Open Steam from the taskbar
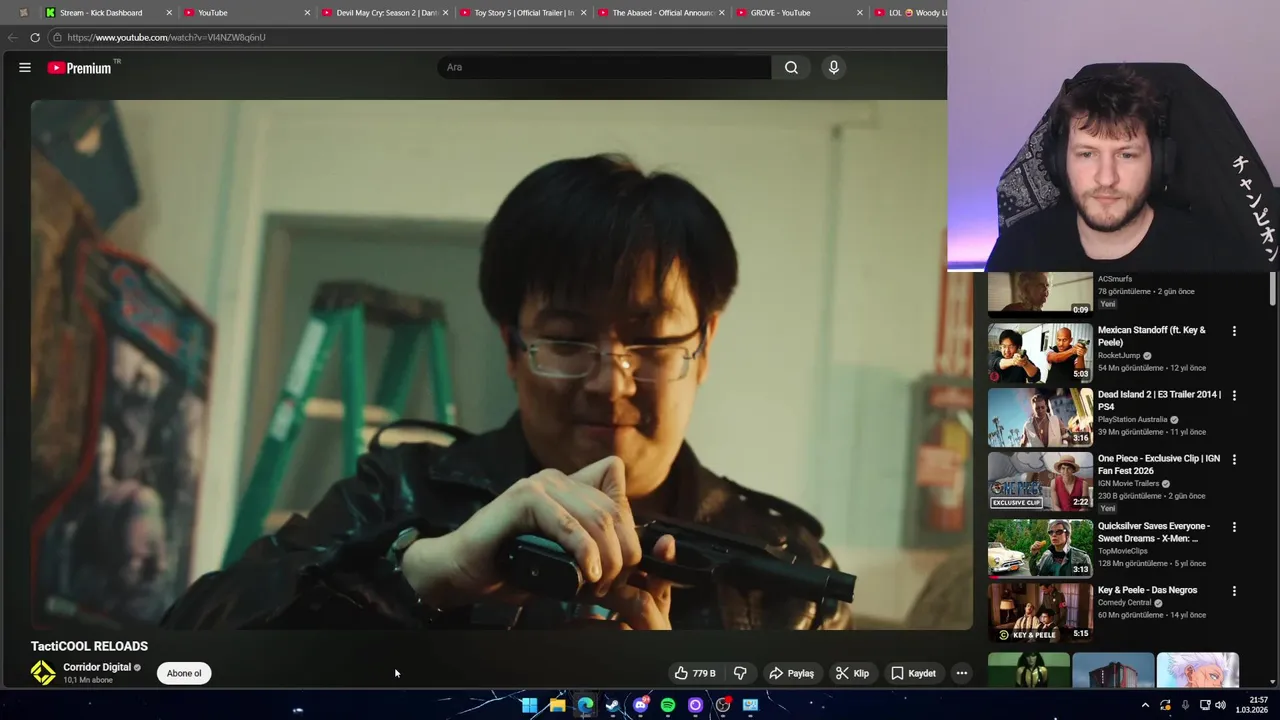The width and height of the screenshot is (1280, 720). tap(612, 705)
